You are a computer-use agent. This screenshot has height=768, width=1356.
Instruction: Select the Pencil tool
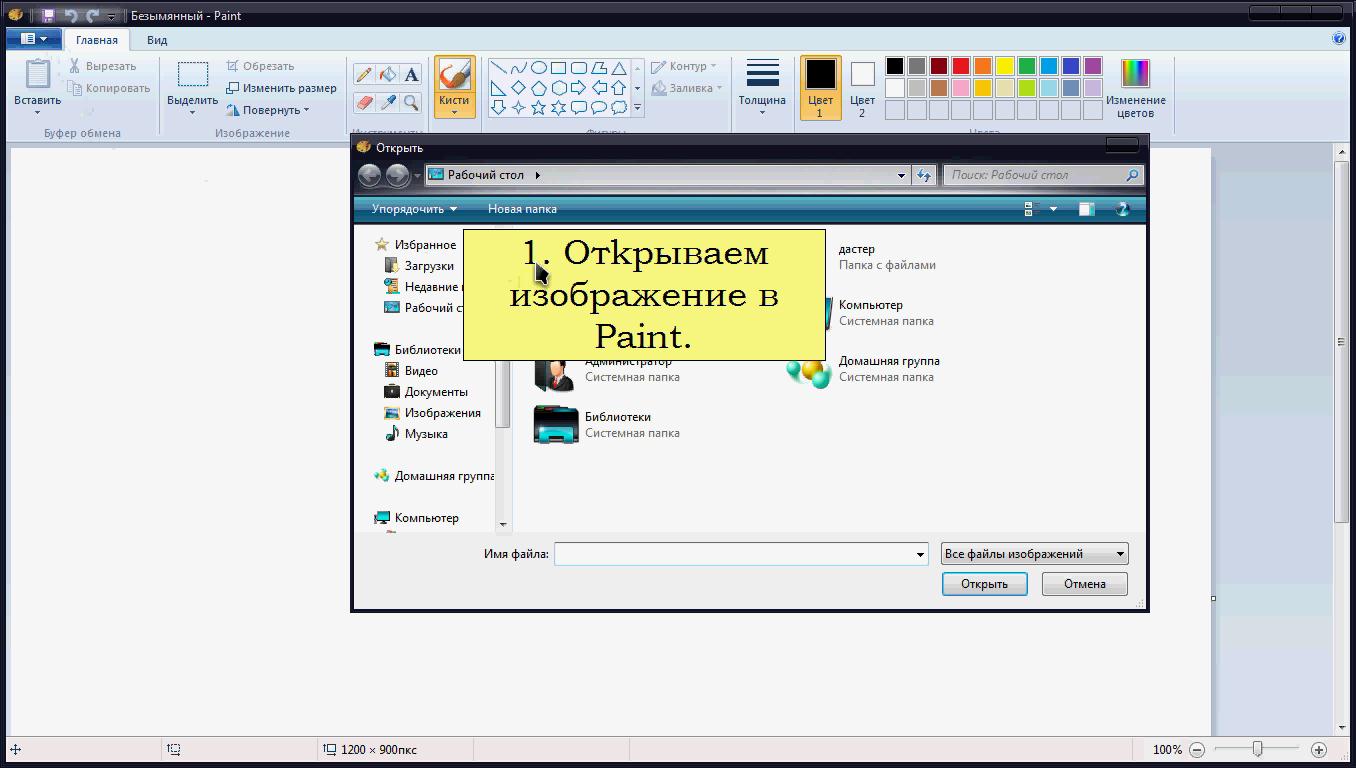click(364, 74)
